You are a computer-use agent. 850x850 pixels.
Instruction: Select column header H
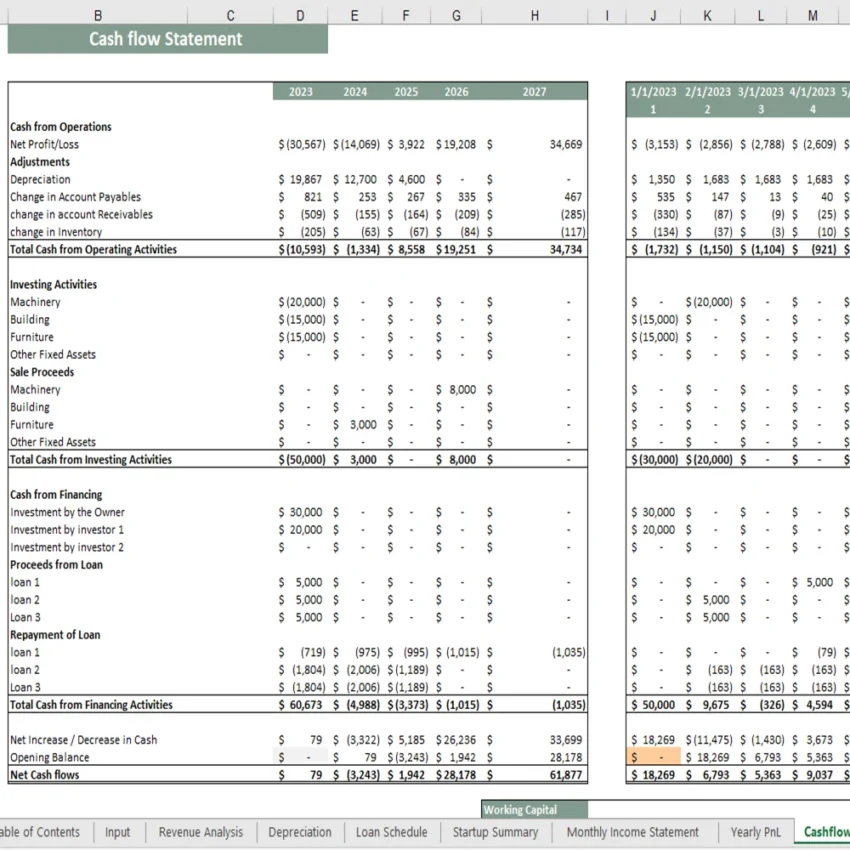(x=535, y=15)
